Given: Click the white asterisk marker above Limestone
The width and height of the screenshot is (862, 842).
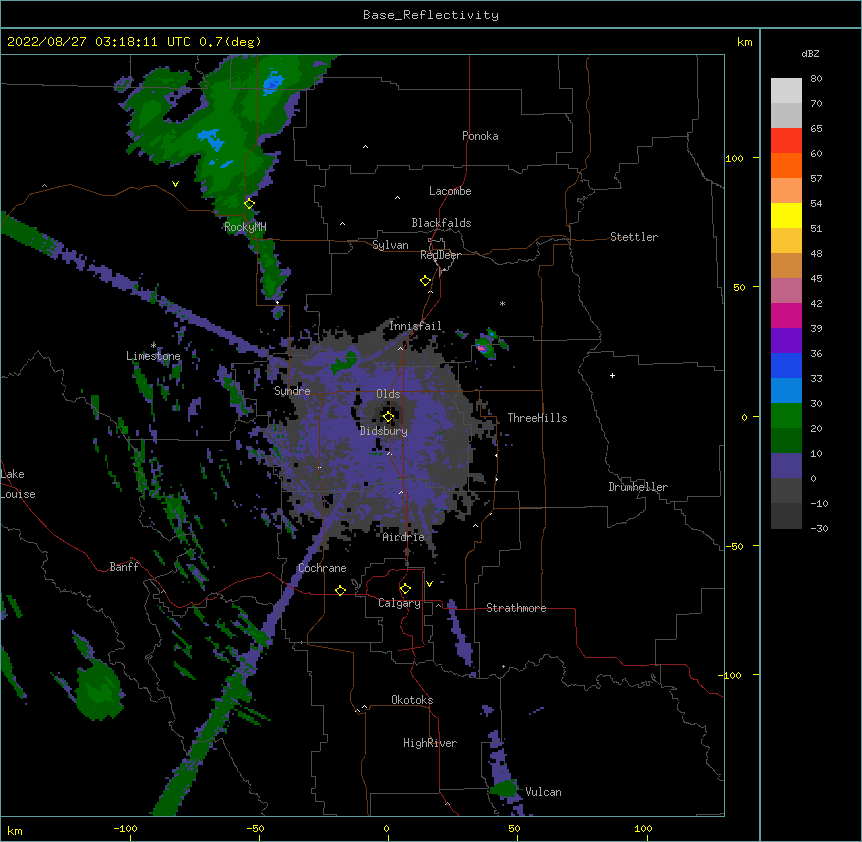Looking at the screenshot, I should [153, 345].
